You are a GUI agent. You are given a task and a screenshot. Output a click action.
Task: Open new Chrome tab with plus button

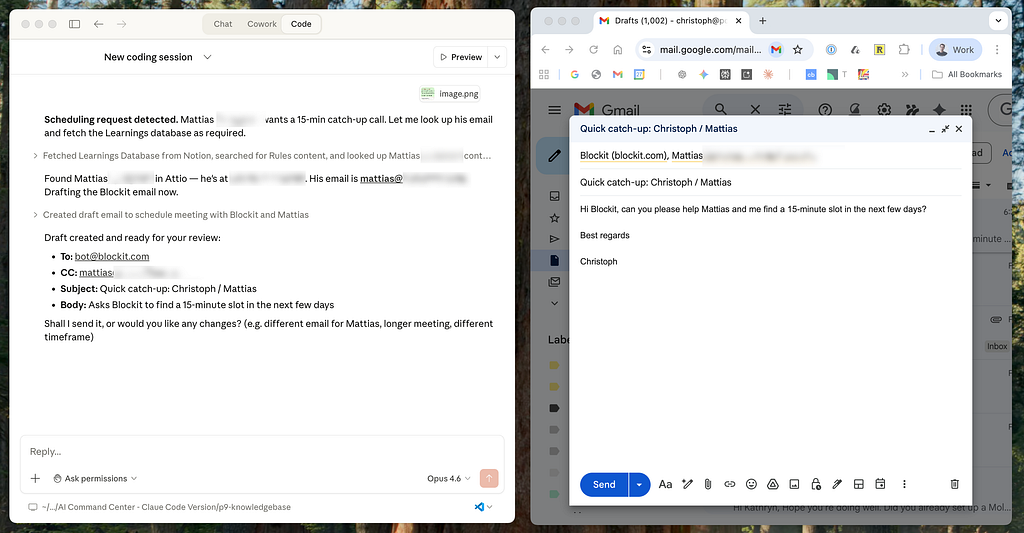(762, 21)
